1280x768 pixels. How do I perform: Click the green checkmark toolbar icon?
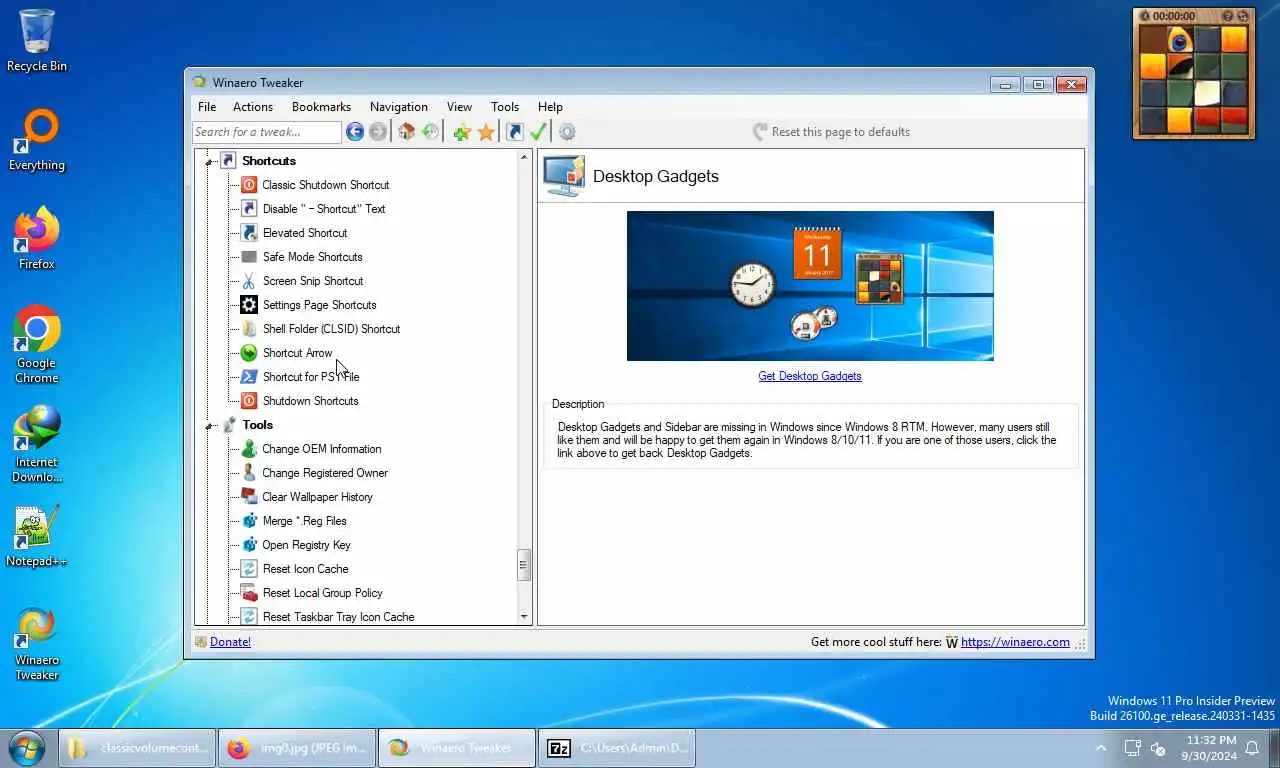tap(538, 132)
